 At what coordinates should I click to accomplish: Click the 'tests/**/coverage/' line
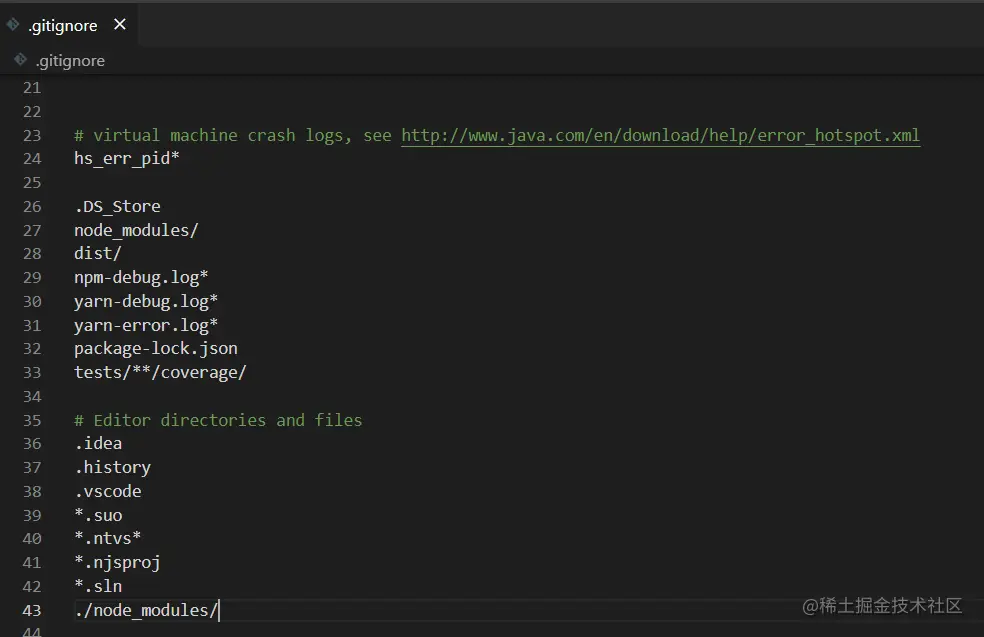(x=160, y=373)
